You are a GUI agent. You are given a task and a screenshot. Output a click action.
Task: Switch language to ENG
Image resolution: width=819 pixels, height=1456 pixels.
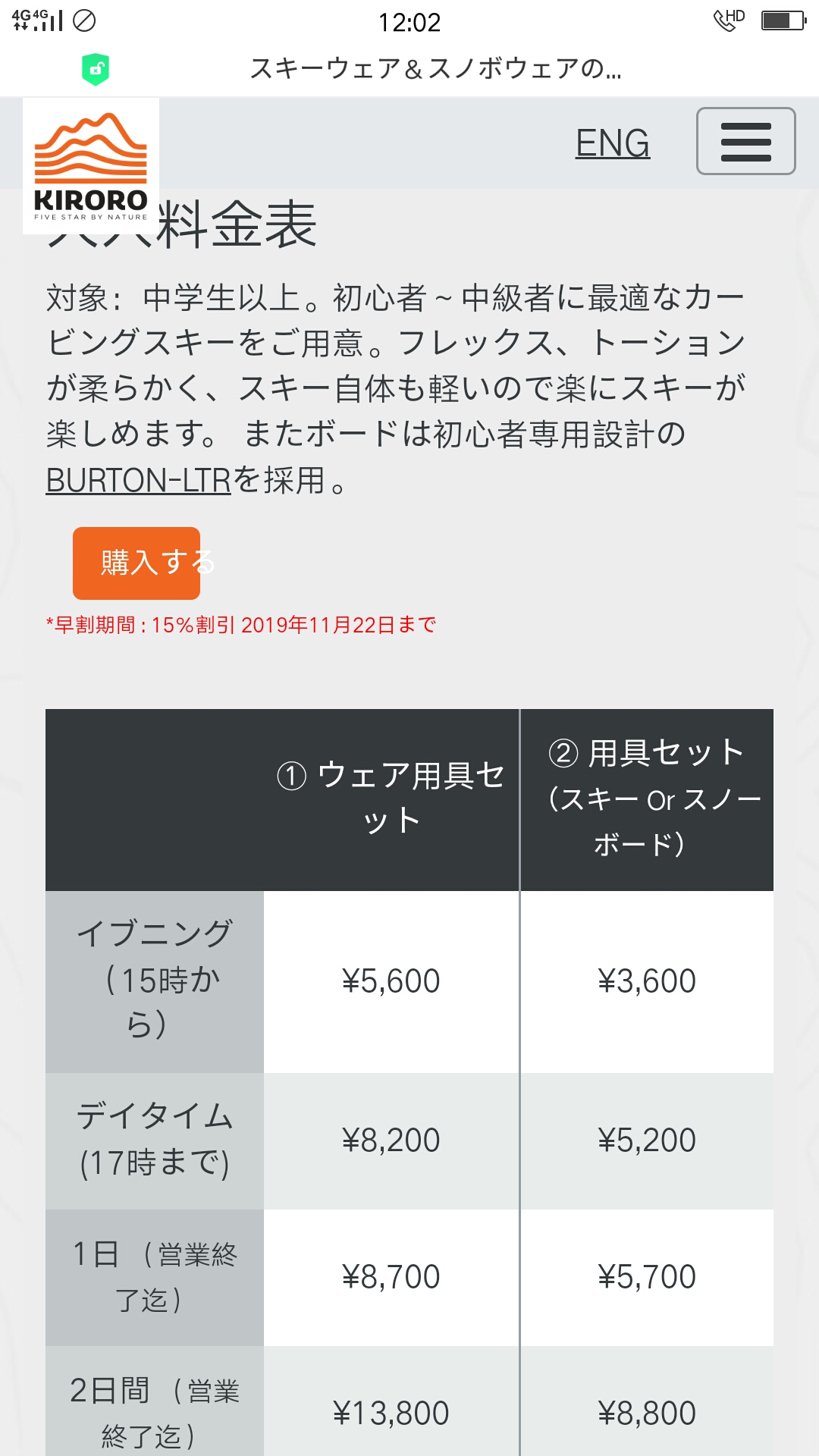click(612, 143)
